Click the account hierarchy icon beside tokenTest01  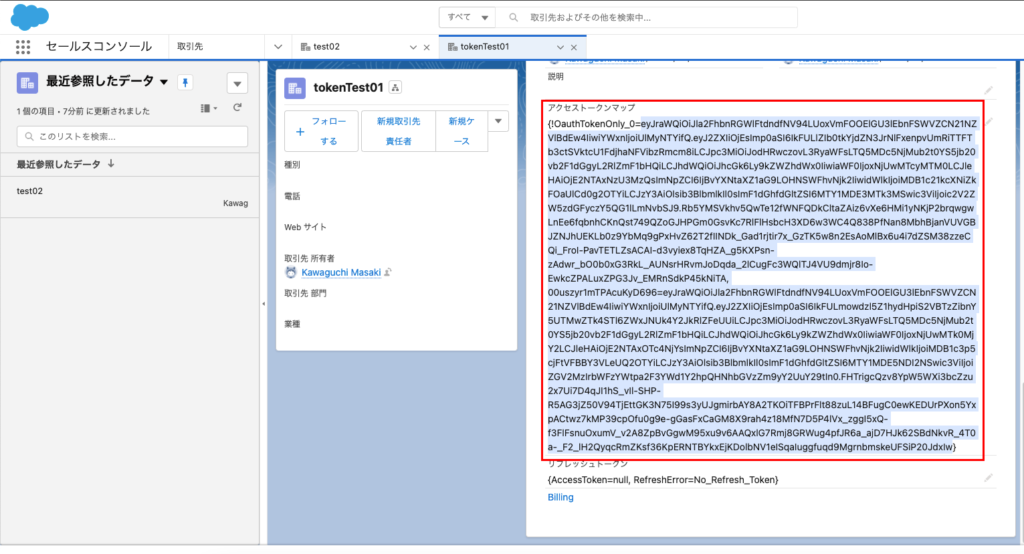click(395, 88)
